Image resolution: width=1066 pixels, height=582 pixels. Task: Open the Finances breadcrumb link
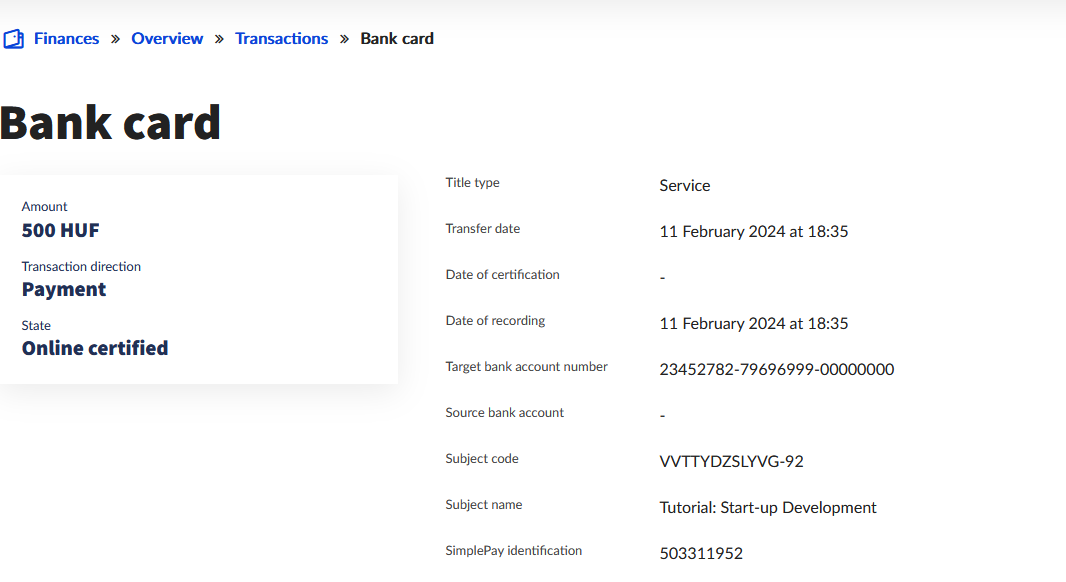tap(66, 39)
